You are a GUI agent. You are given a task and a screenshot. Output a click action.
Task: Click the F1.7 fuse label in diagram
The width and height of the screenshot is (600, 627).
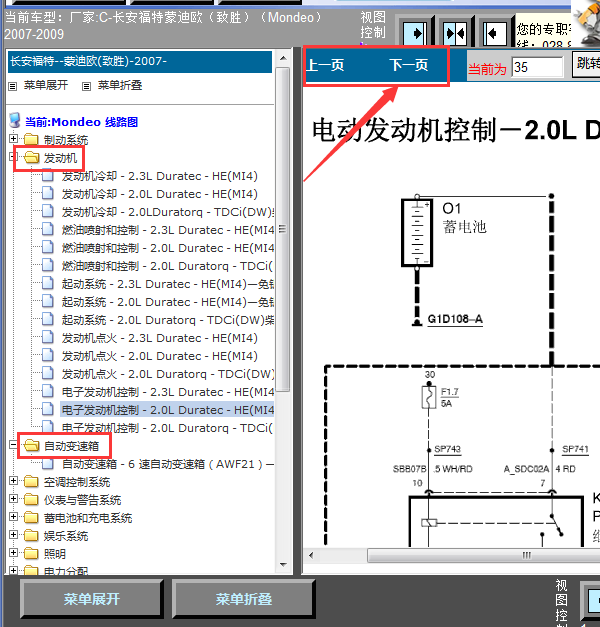[x=450, y=392]
